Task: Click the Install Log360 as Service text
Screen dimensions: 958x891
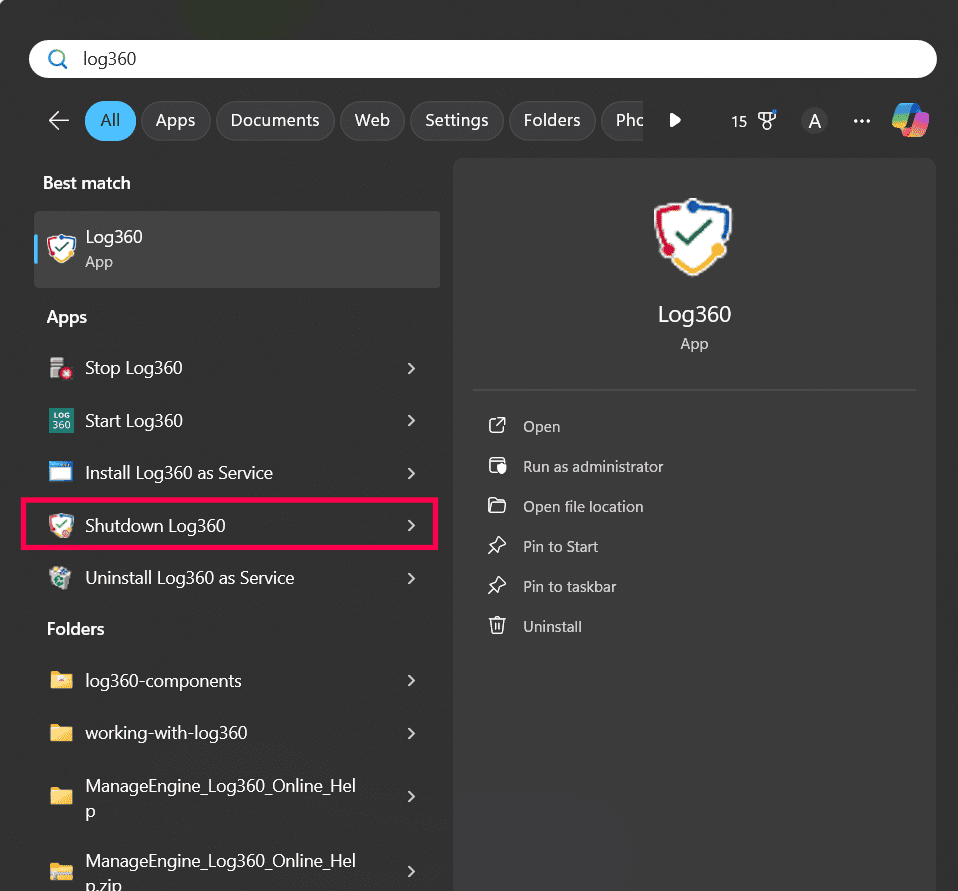Action: click(x=179, y=473)
